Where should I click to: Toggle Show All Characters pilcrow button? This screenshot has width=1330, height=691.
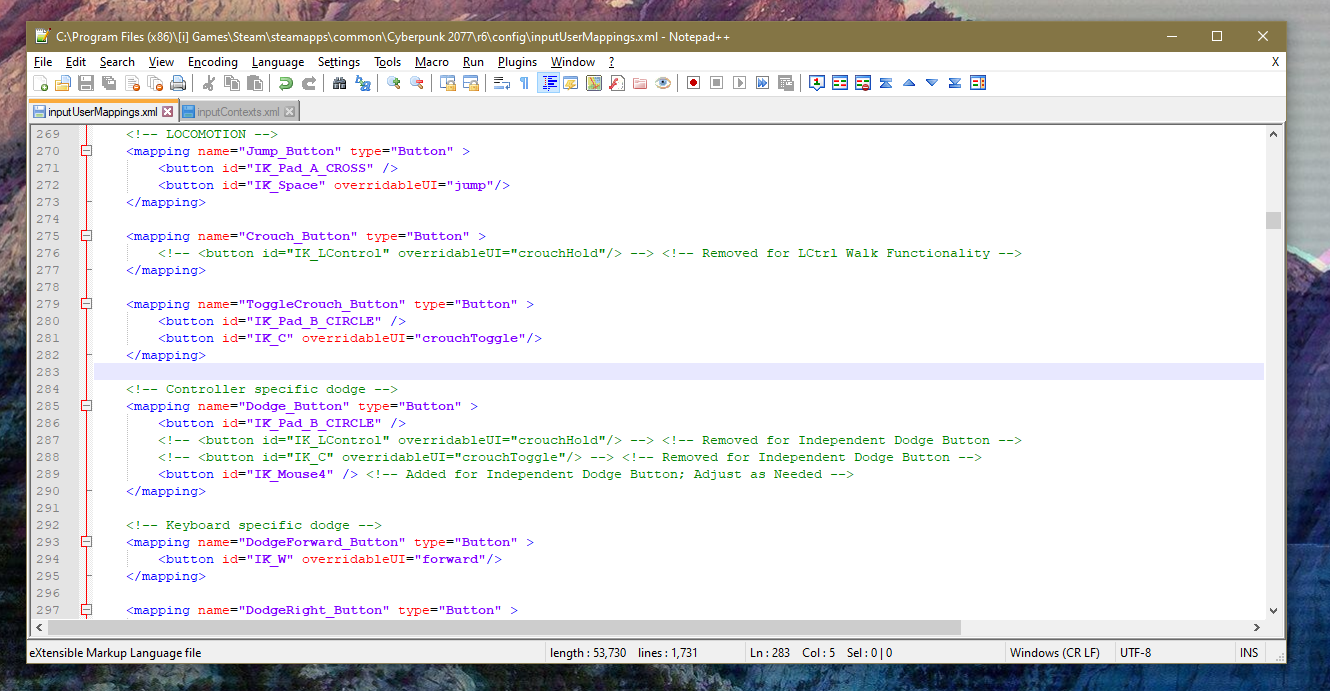(524, 83)
